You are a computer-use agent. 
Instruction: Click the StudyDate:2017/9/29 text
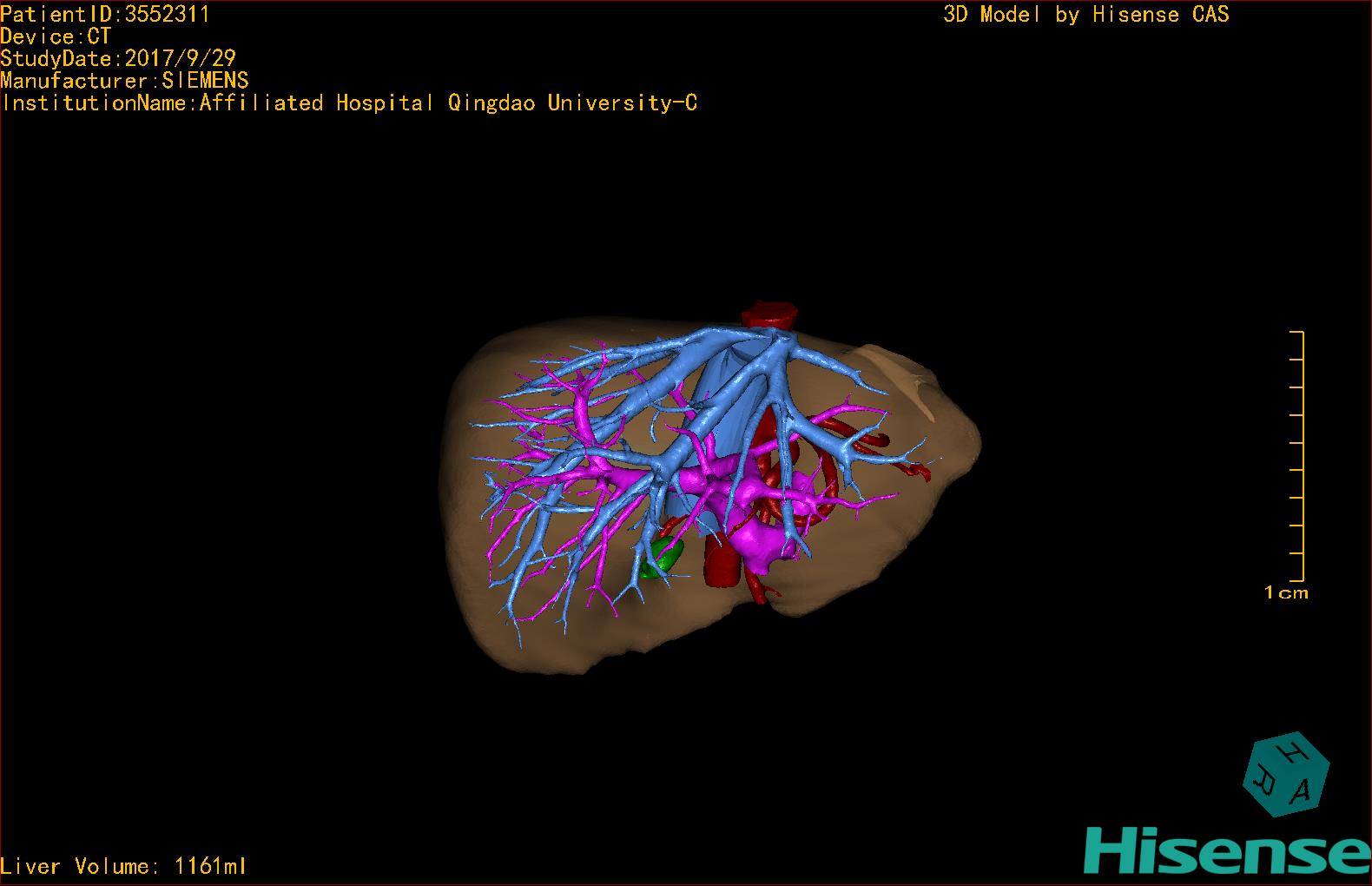(118, 58)
